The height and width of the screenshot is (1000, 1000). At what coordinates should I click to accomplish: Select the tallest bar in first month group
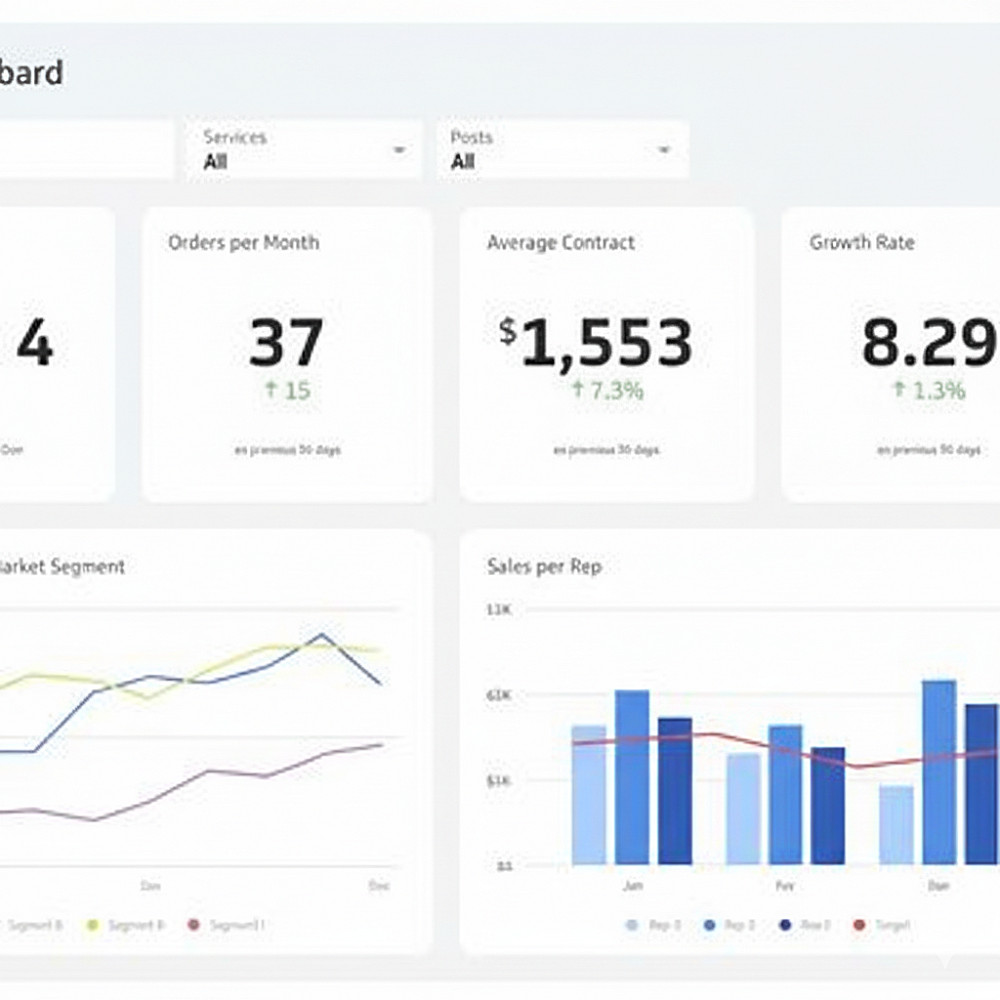(x=632, y=777)
